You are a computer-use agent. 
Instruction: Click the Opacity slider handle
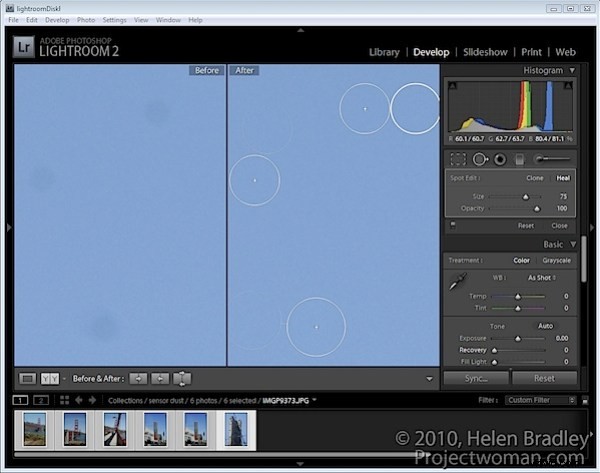click(x=537, y=209)
